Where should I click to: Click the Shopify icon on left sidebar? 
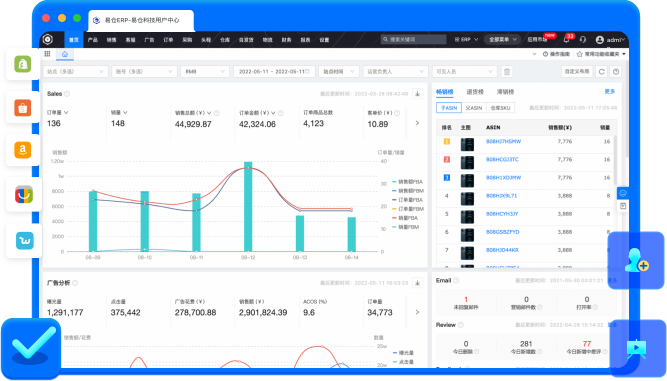(x=23, y=64)
